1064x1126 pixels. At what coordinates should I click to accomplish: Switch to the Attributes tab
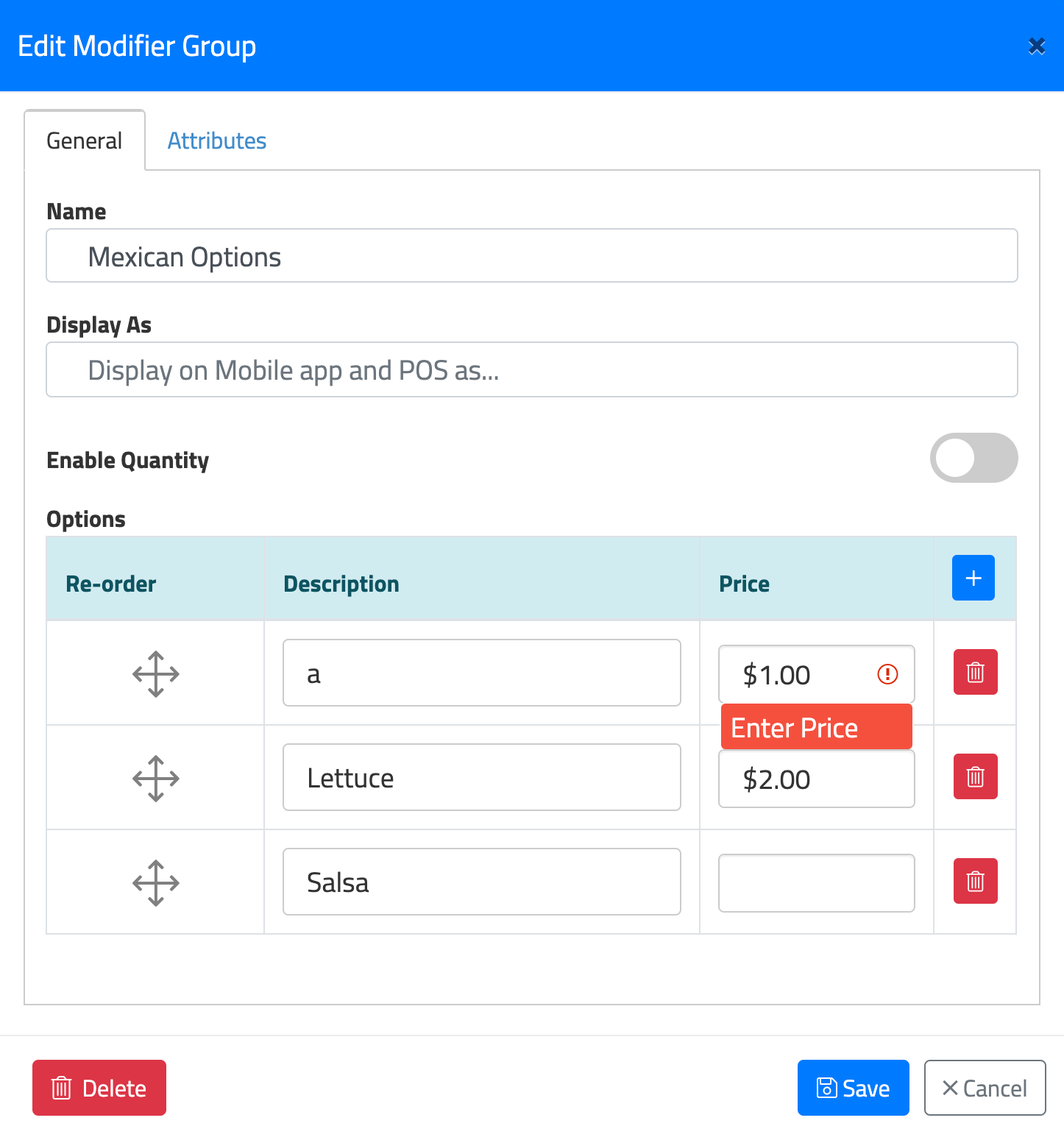coord(217,141)
